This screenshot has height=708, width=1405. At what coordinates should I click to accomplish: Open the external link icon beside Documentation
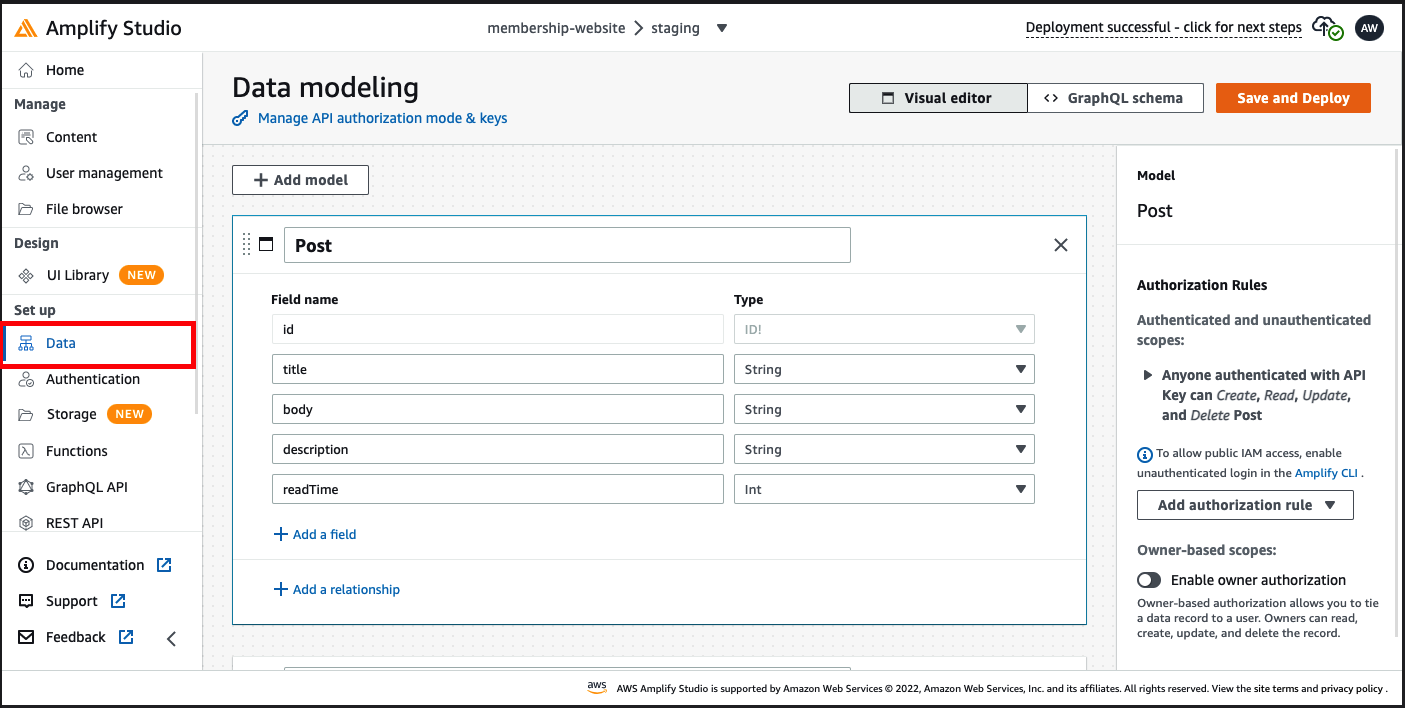click(164, 565)
